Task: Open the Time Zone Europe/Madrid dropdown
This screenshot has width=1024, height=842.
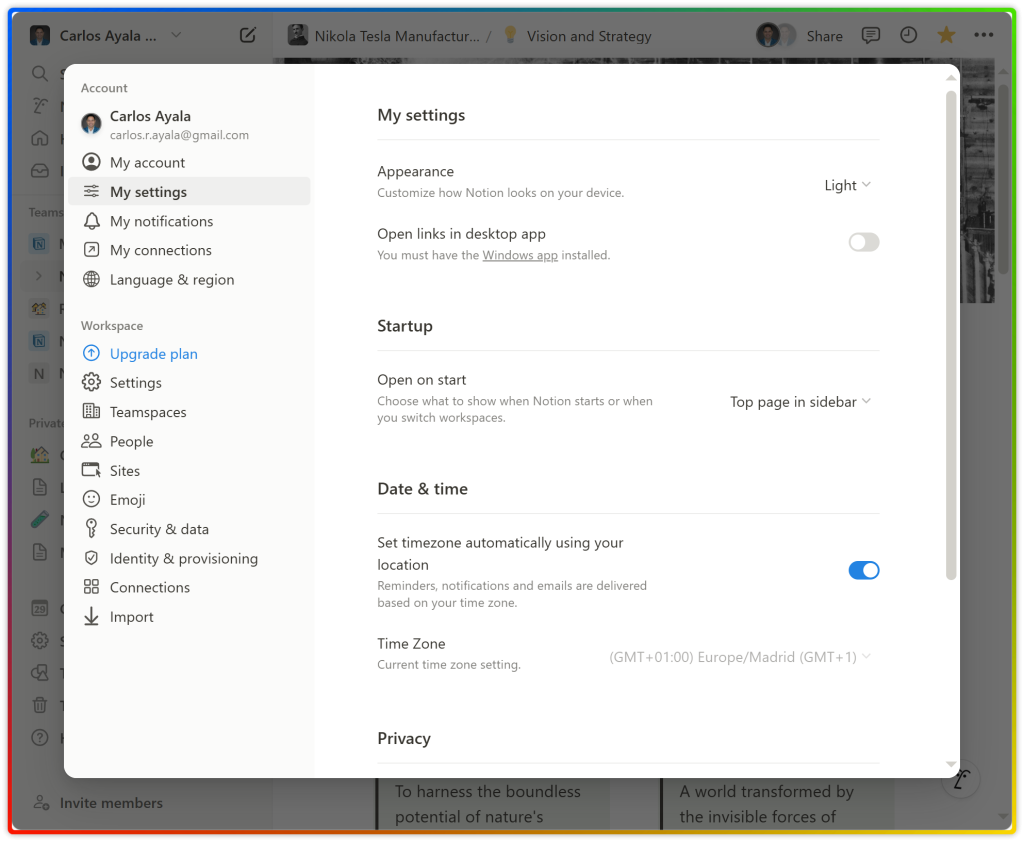Action: coord(740,657)
